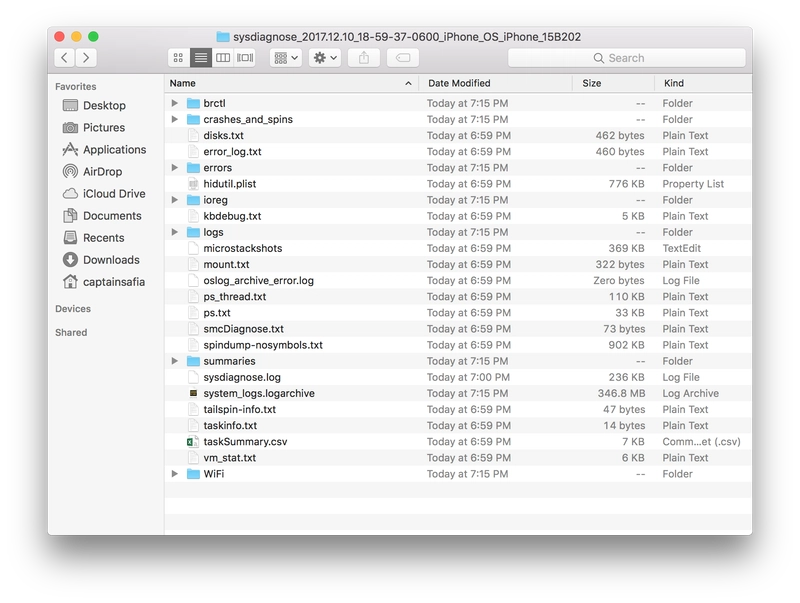Image resolution: width=800 pixels, height=603 pixels.
Task: Expand the crashes_and_spins folder
Action: tap(175, 120)
